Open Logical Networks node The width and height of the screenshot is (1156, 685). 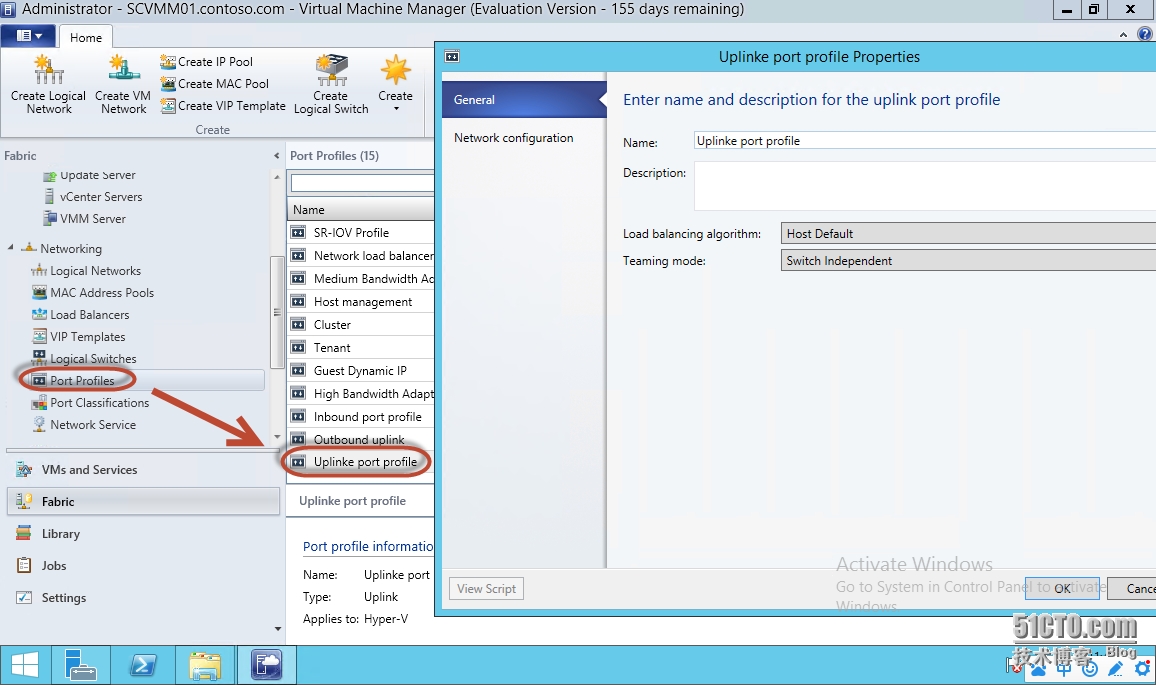pyautogui.click(x=95, y=271)
